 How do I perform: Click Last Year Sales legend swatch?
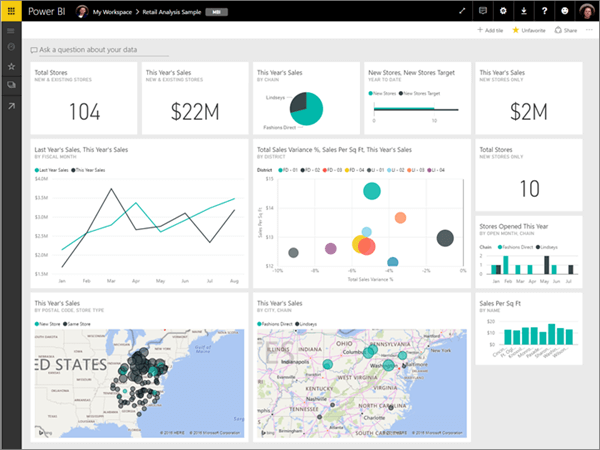point(37,170)
